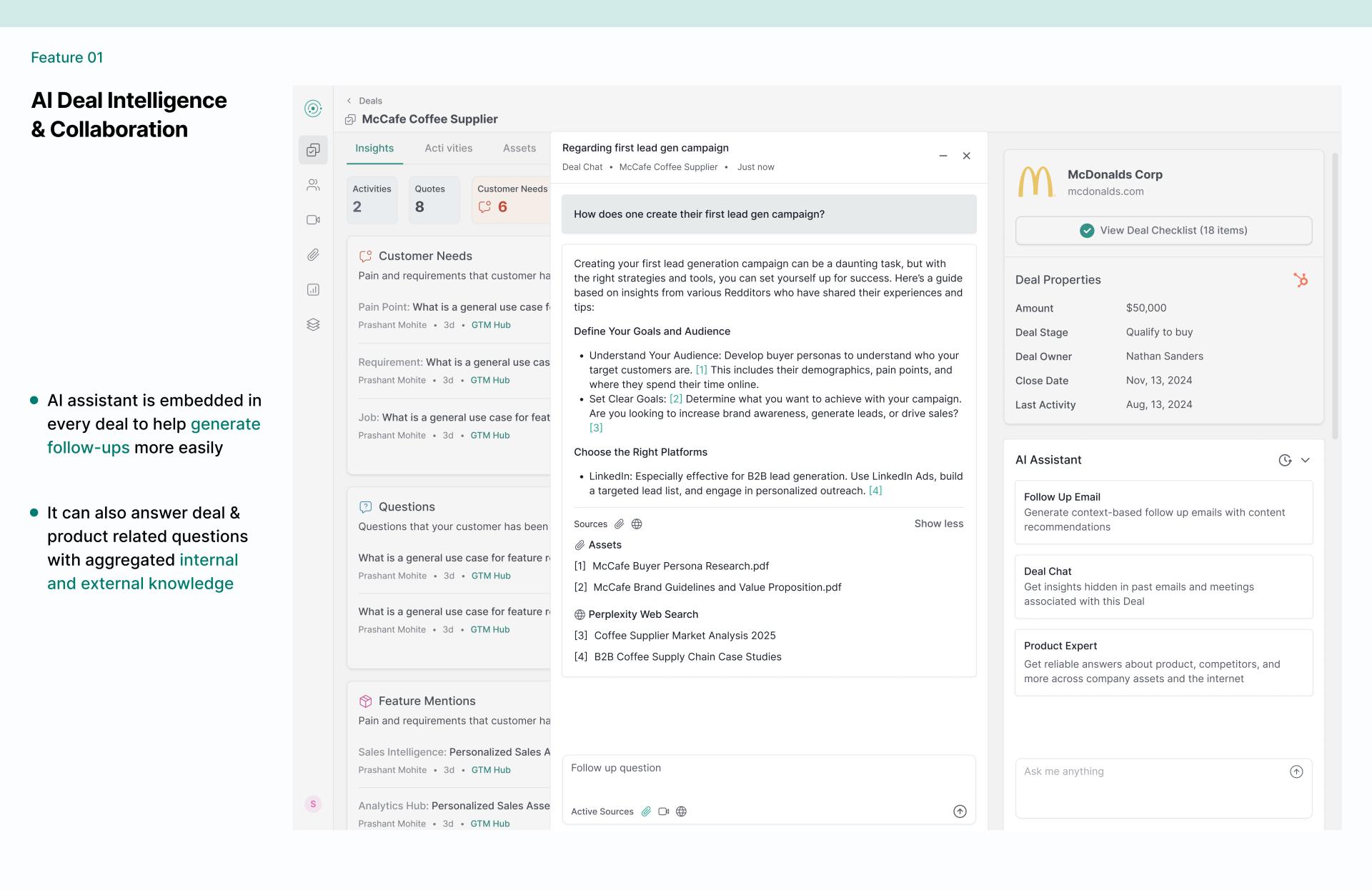Click View Deal Checklist button
Image resolution: width=1372 pixels, height=890 pixels.
coord(1163,230)
